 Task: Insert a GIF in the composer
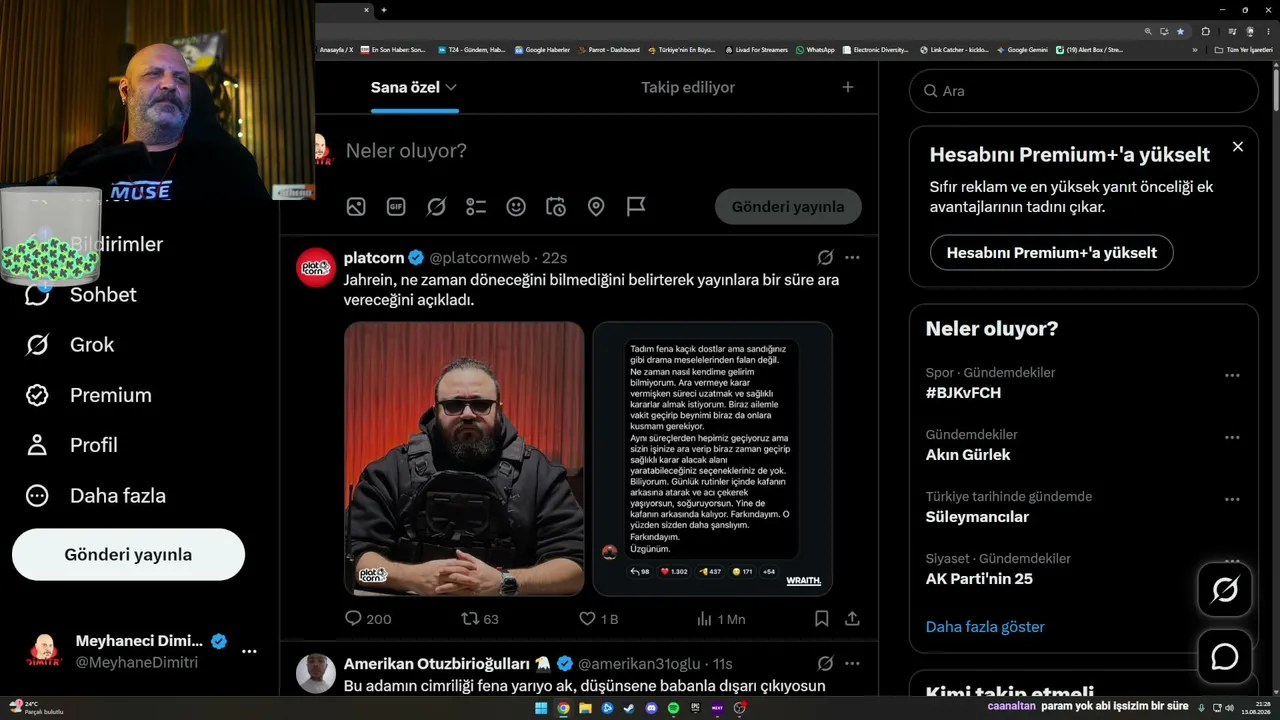pos(396,207)
